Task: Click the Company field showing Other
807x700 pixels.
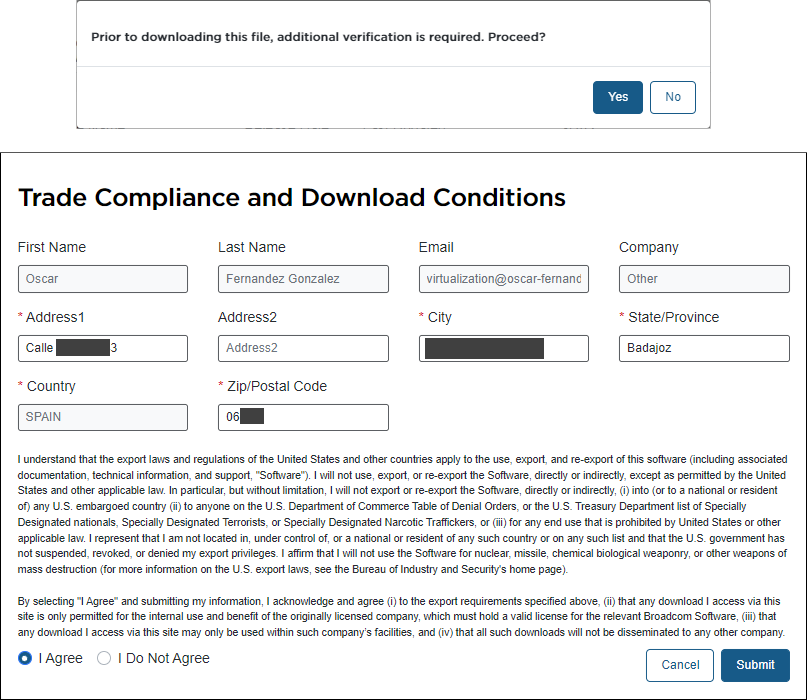Action: (704, 279)
